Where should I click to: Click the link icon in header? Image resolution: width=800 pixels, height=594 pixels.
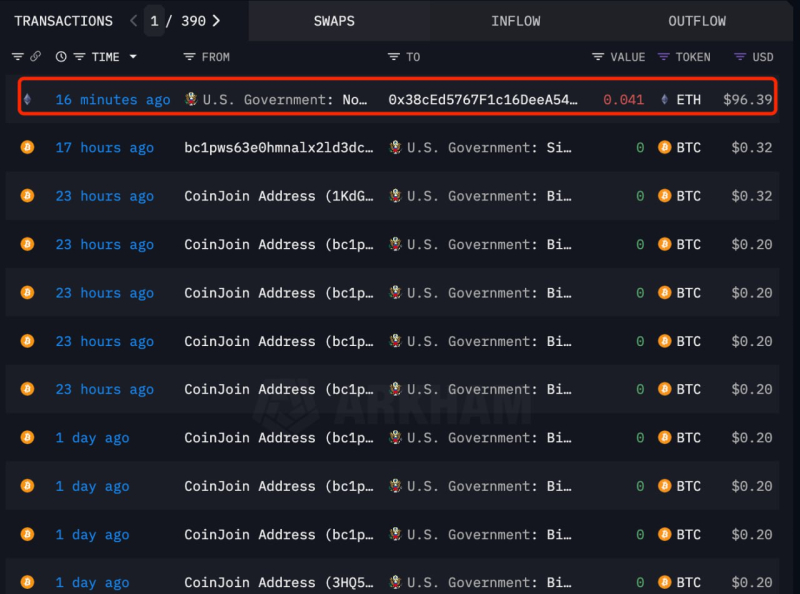(x=36, y=57)
